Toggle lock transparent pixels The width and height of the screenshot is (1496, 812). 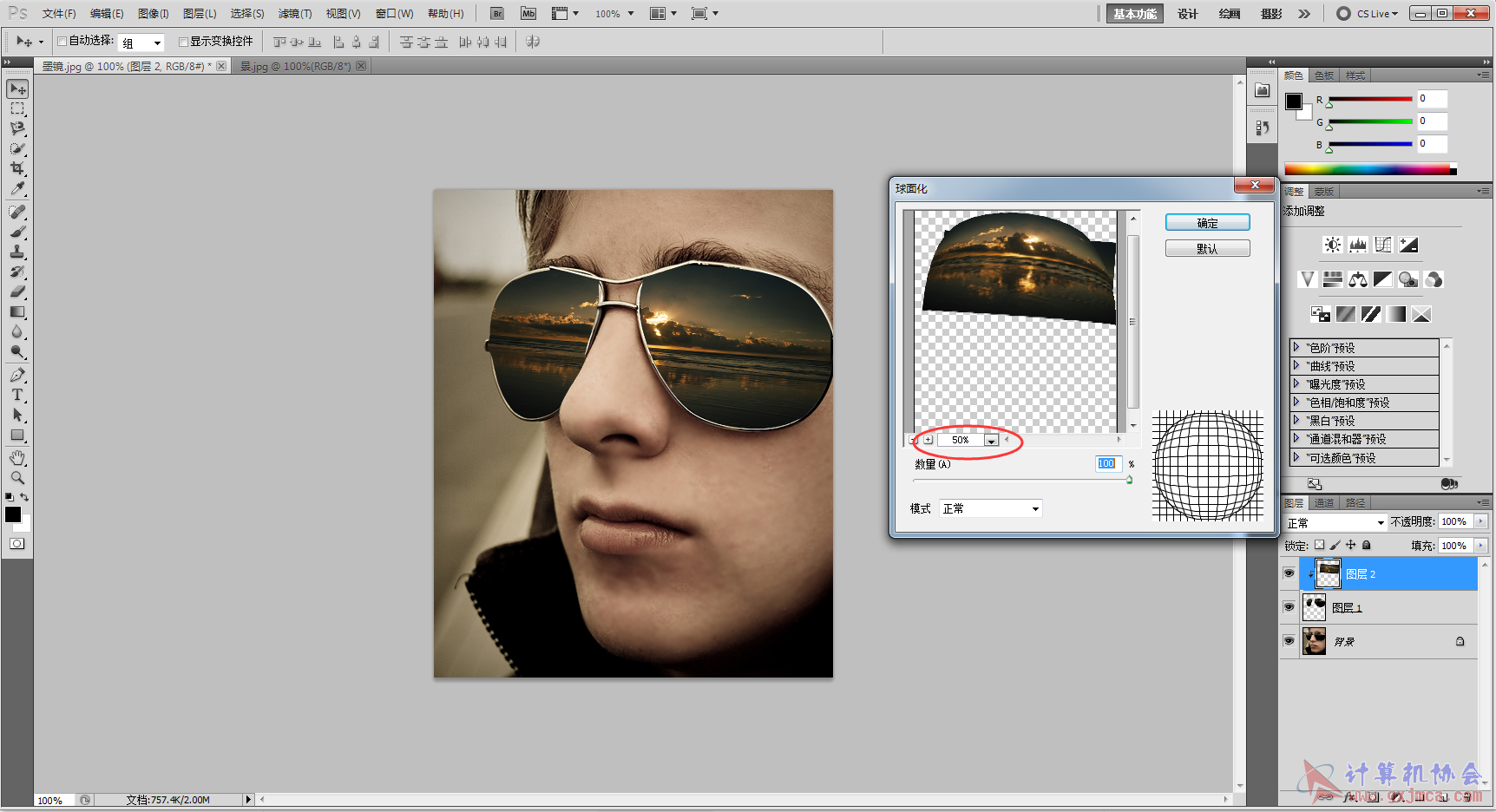pyautogui.click(x=1319, y=545)
